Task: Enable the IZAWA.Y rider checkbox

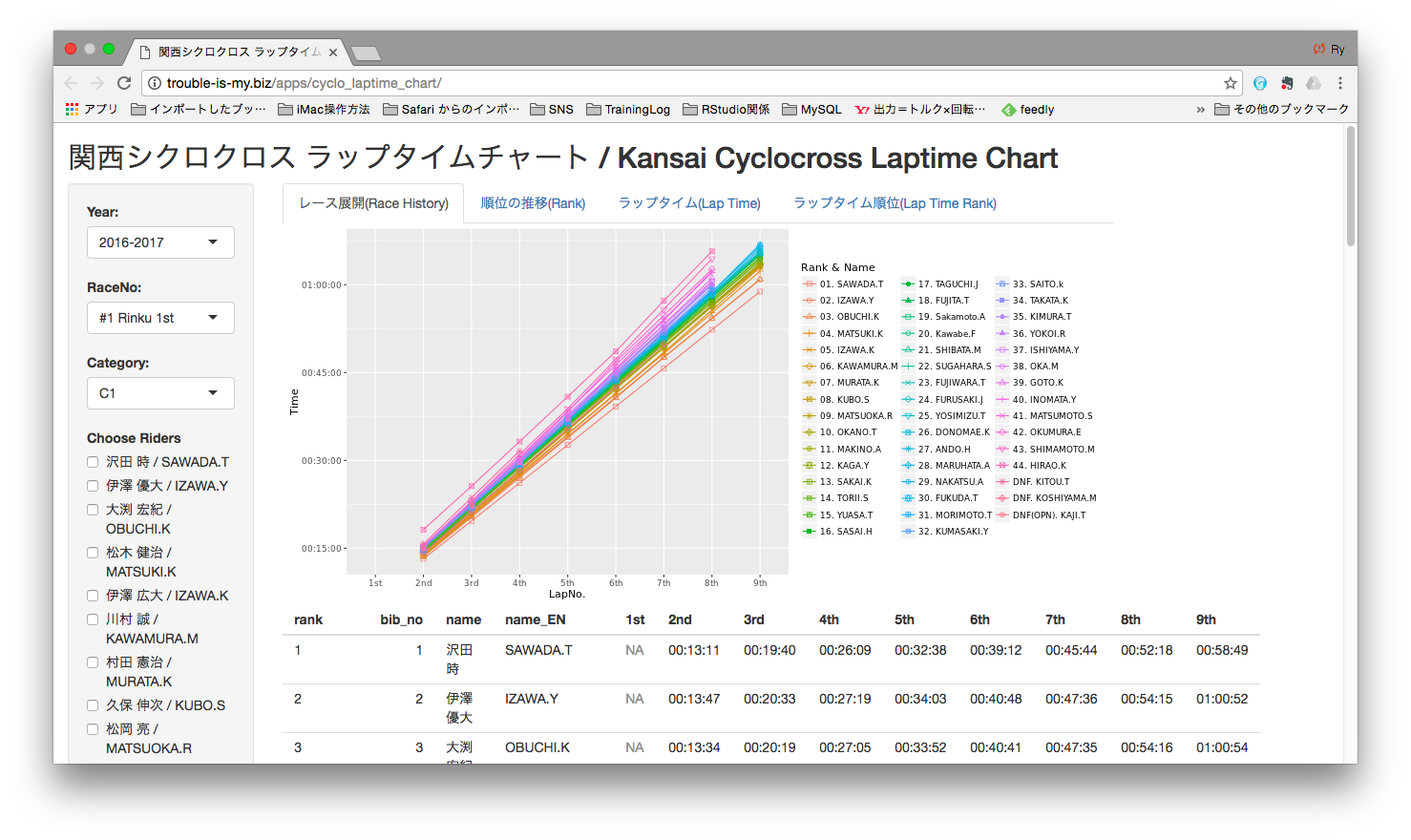Action: point(93,486)
